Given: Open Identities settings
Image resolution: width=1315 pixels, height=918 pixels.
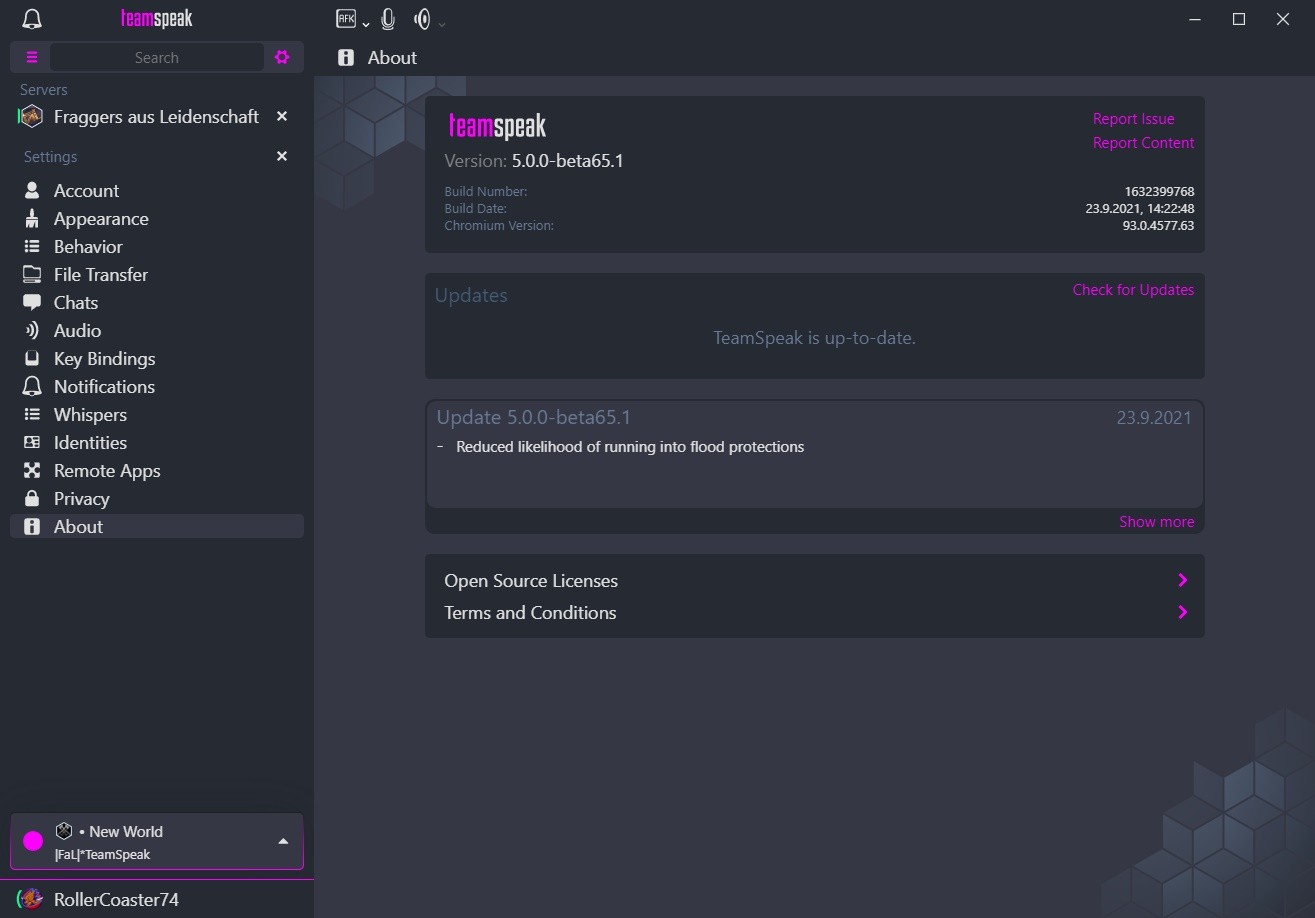Looking at the screenshot, I should pos(157,442).
